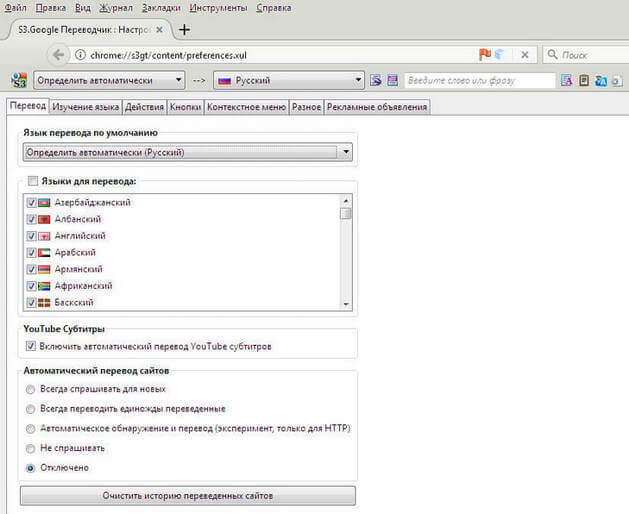Toggle the Языки для перевода checkbox
This screenshot has height=514, width=629.
33,181
